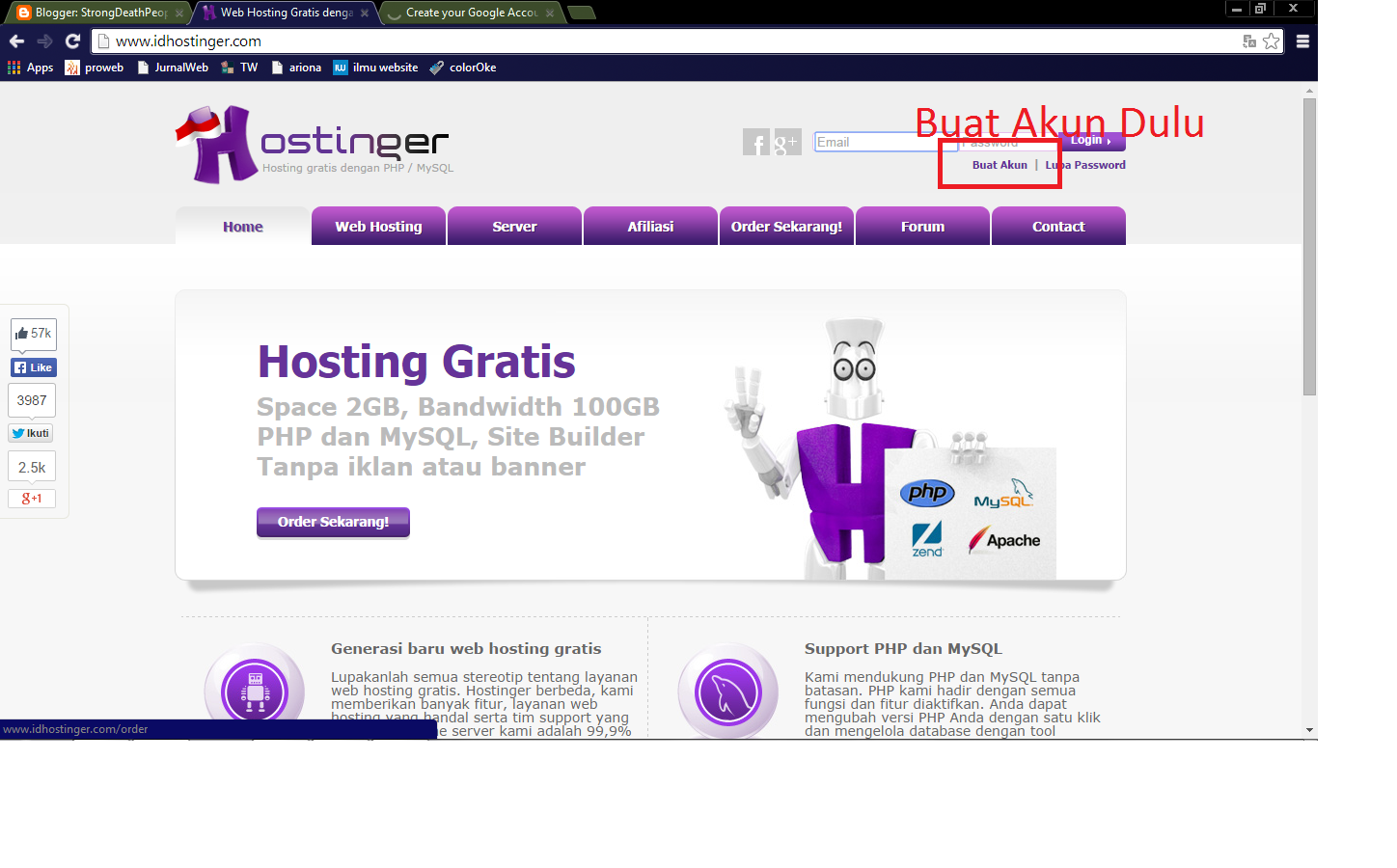The width and height of the screenshot is (1397, 868).
Task: Click the Apache logo on the banner
Action: pyautogui.click(x=1004, y=540)
